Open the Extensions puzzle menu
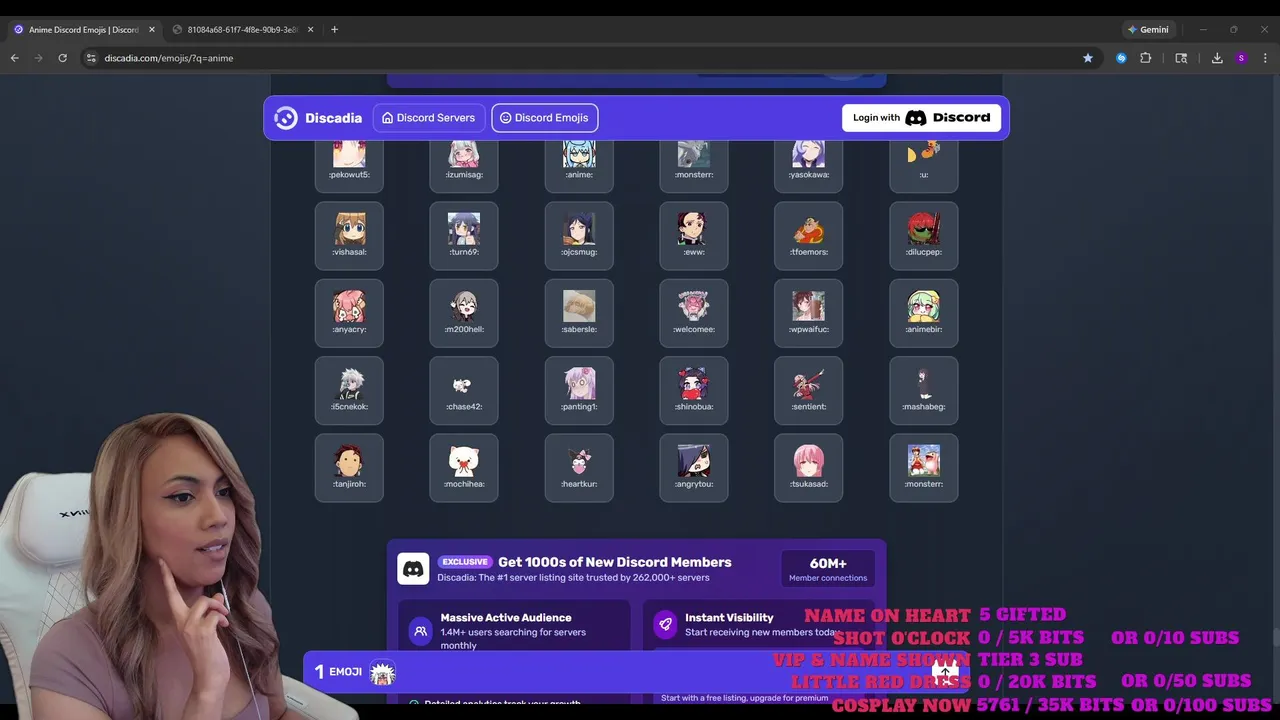The width and height of the screenshot is (1280, 720). [x=1146, y=58]
